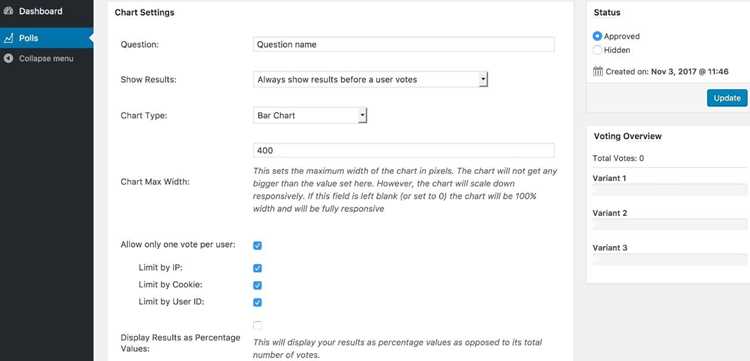Click the Collapse menu arrow icon
This screenshot has height=361, width=750.
pos(8,58)
